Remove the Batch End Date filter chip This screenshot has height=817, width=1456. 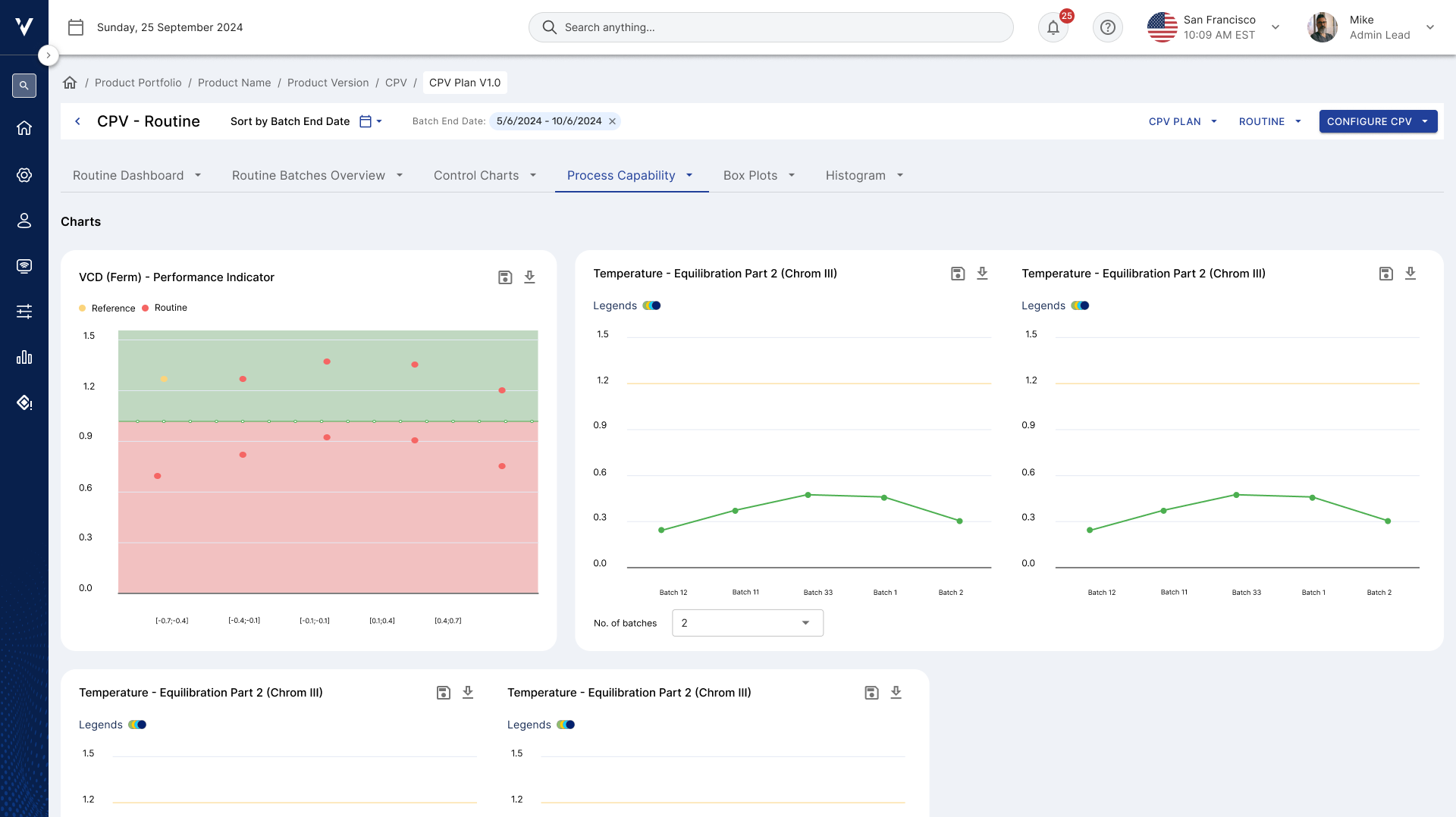click(x=613, y=121)
